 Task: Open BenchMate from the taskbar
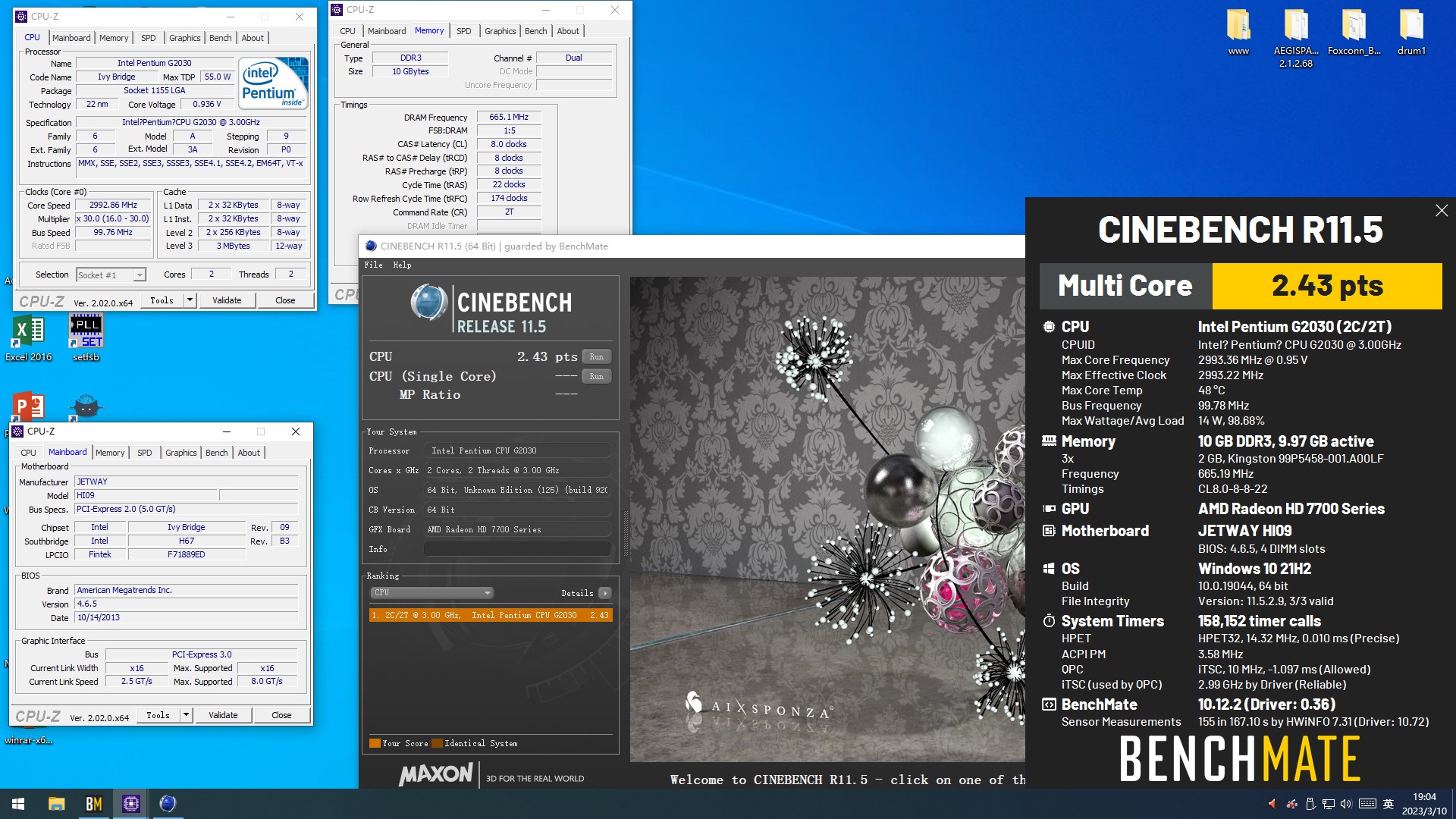93,804
